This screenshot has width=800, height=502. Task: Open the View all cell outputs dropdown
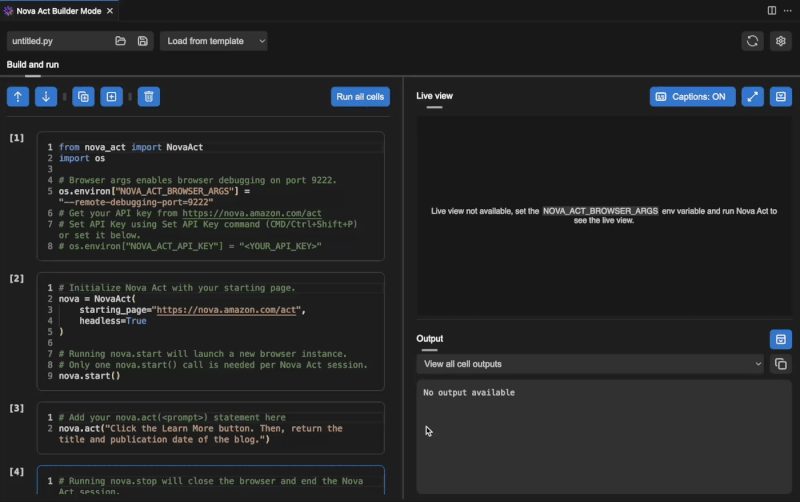[x=590, y=364]
